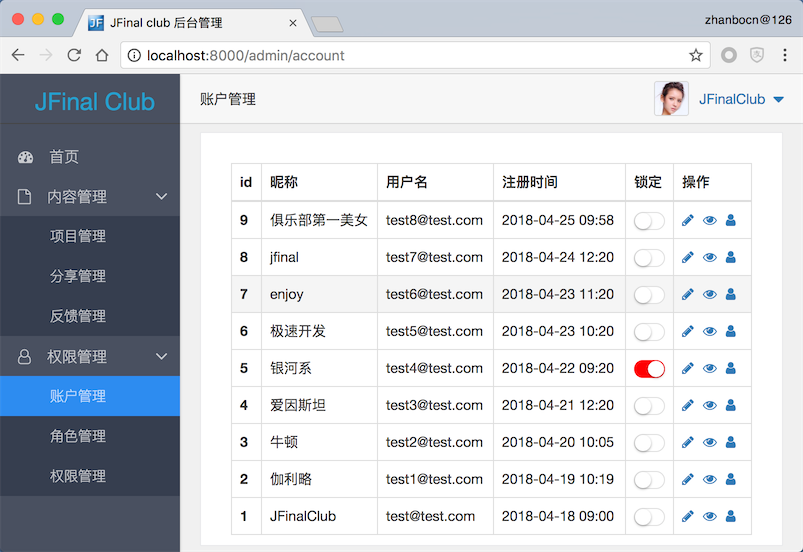Click the zhanbocn@126 Chrome profile button
This screenshot has height=552, width=803.
(748, 20)
